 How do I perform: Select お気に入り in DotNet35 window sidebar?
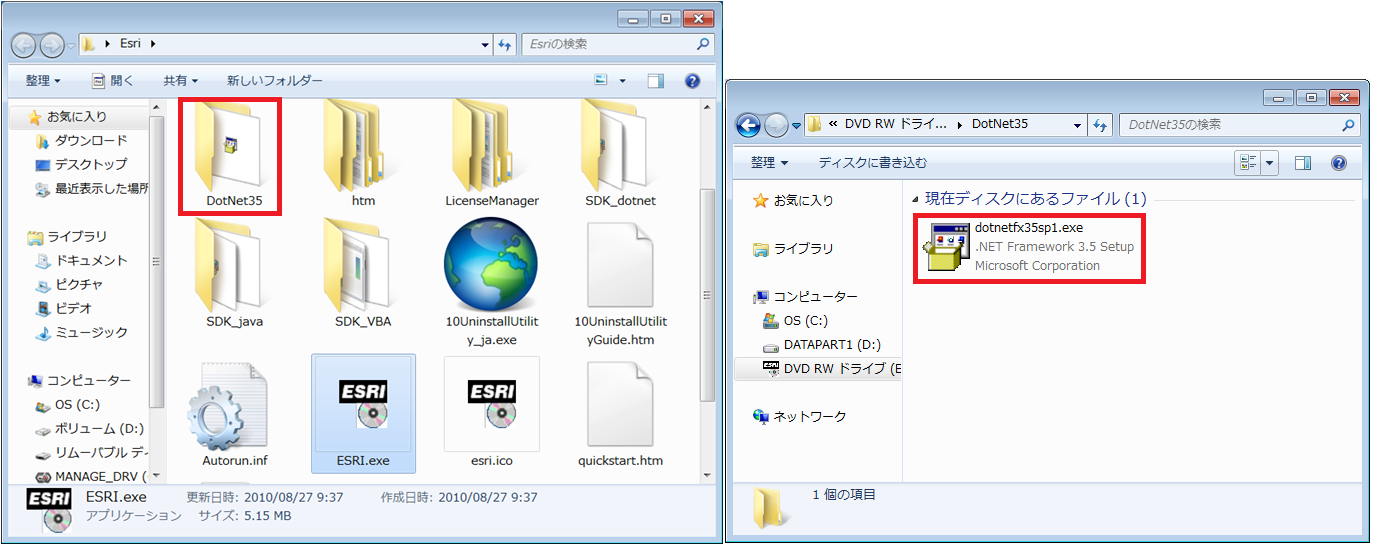click(793, 200)
